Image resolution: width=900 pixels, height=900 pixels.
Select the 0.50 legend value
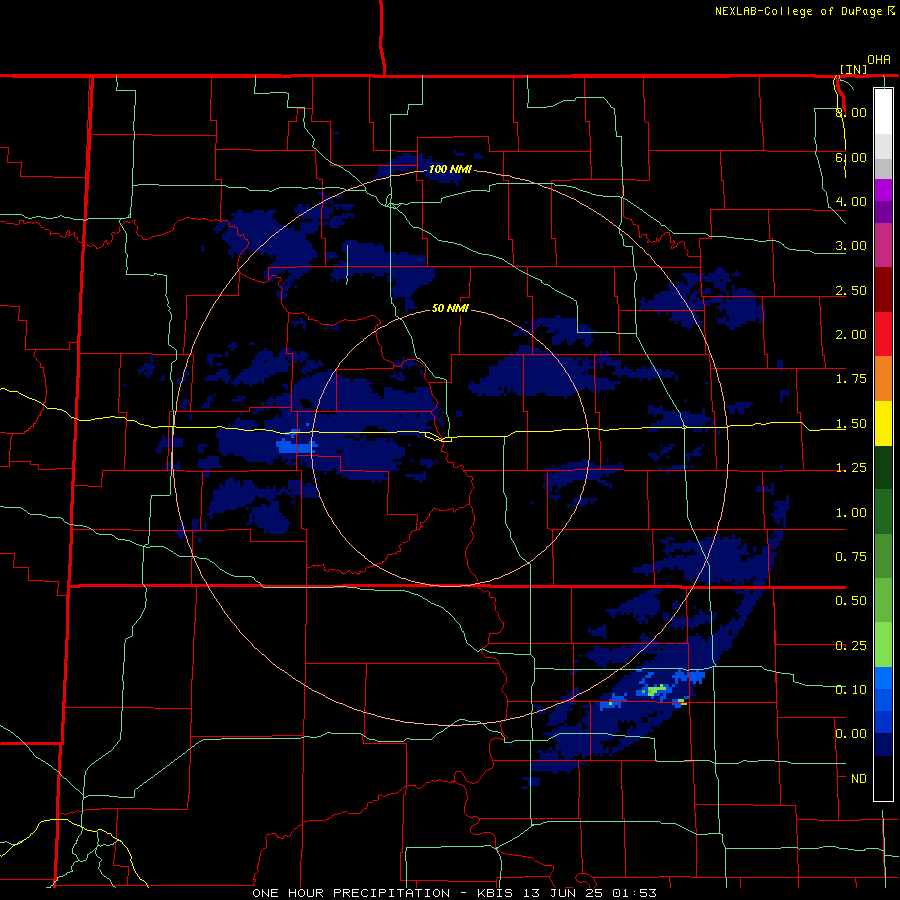[x=851, y=601]
